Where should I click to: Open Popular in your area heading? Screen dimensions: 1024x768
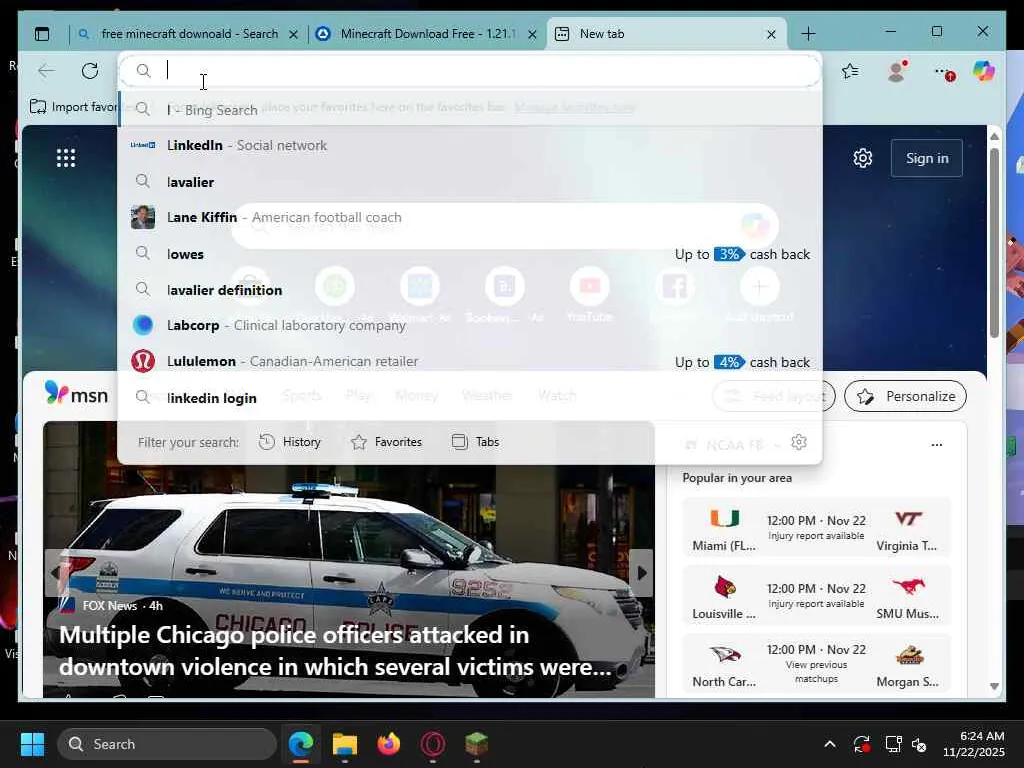737,478
